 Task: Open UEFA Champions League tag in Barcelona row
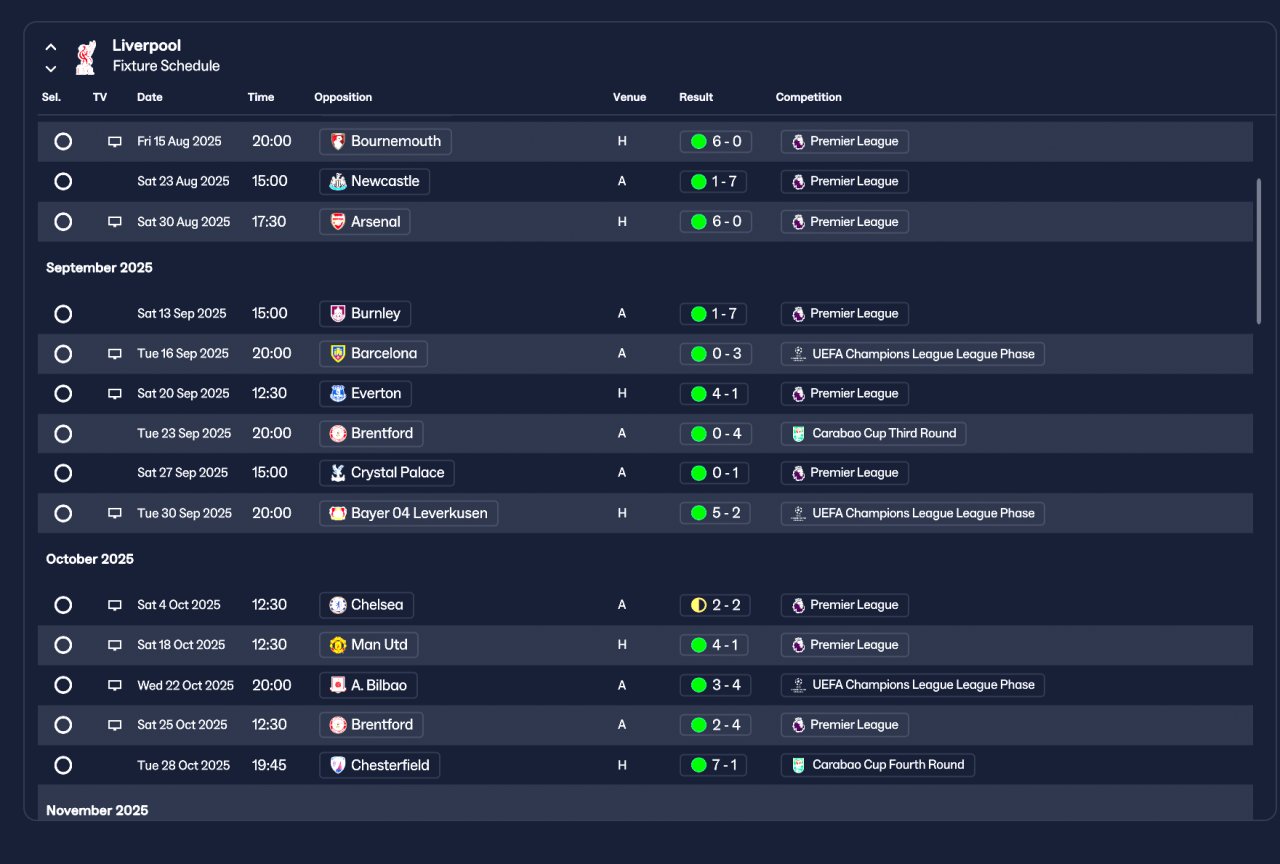[x=913, y=353]
